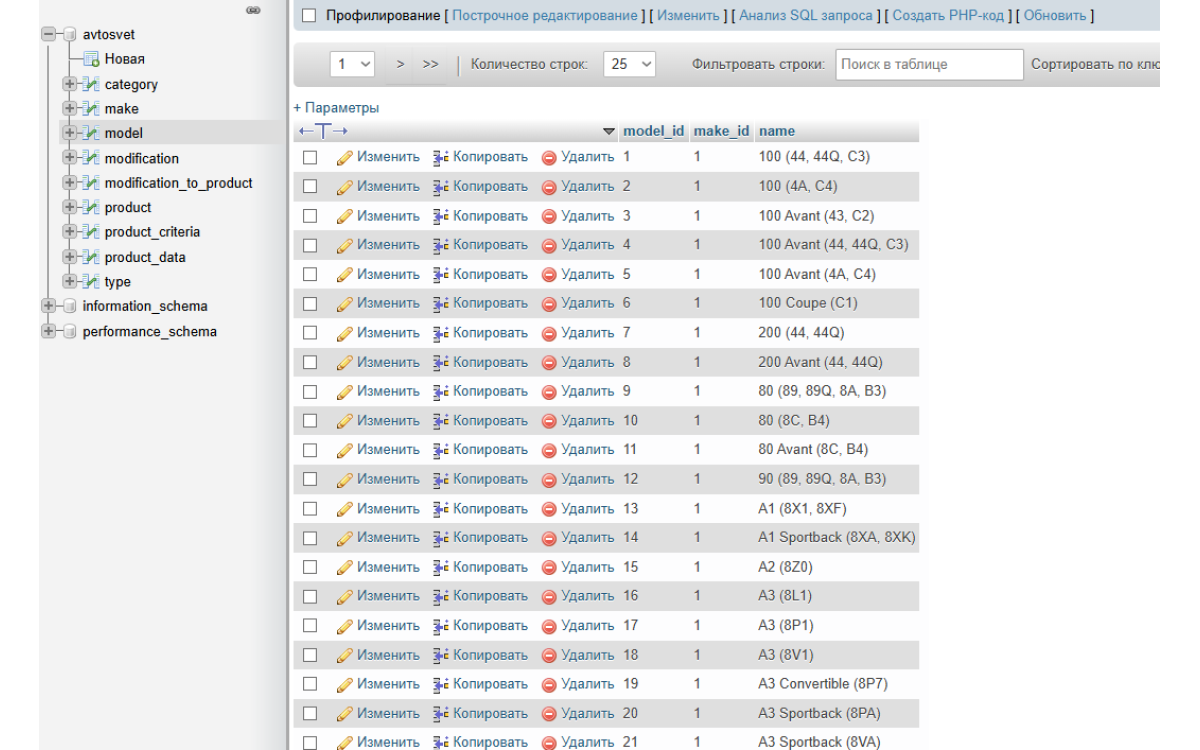This screenshot has width=1200, height=750.
Task: Tick the checkbox for row 7
Action: tap(310, 333)
